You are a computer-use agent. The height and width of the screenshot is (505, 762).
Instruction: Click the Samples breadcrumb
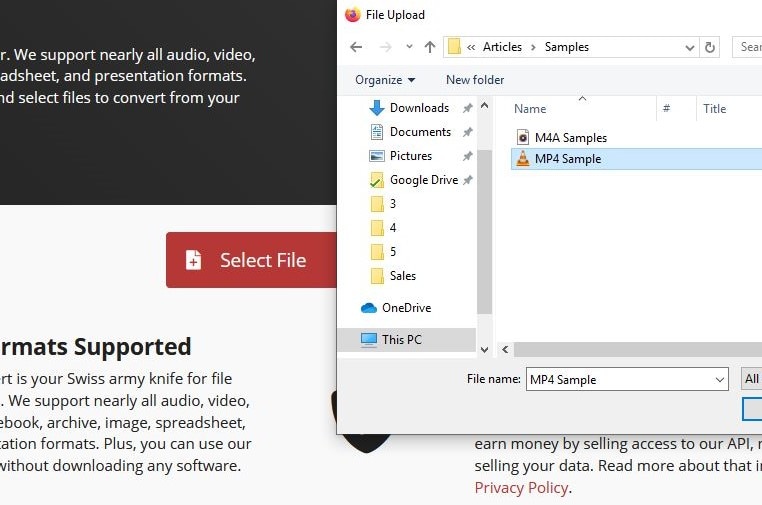pos(567,47)
